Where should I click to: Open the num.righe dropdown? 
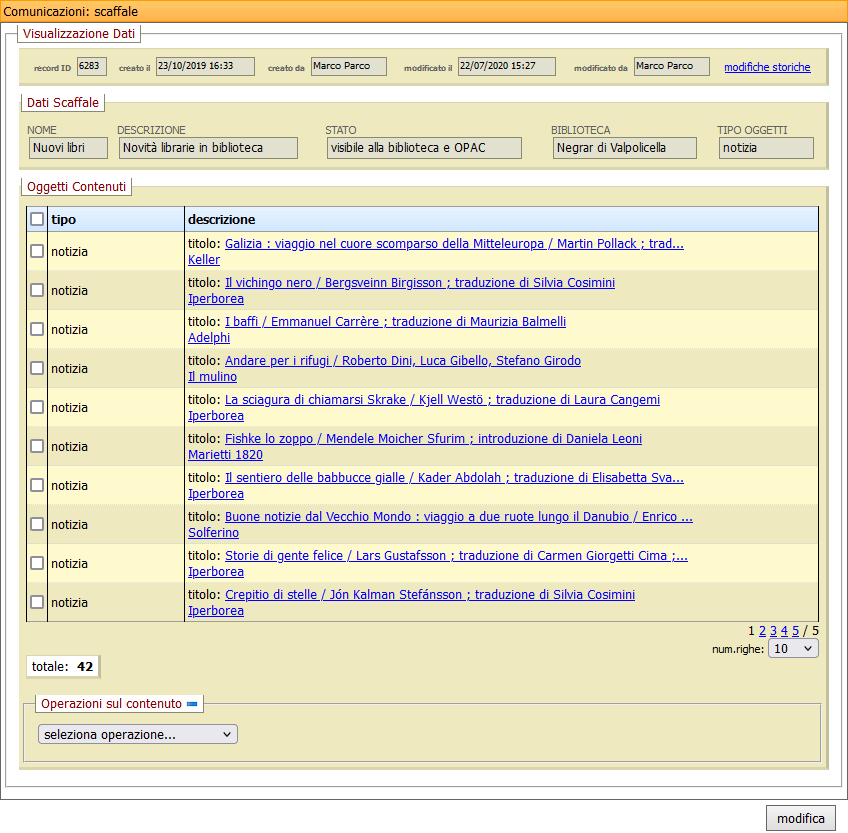[794, 648]
